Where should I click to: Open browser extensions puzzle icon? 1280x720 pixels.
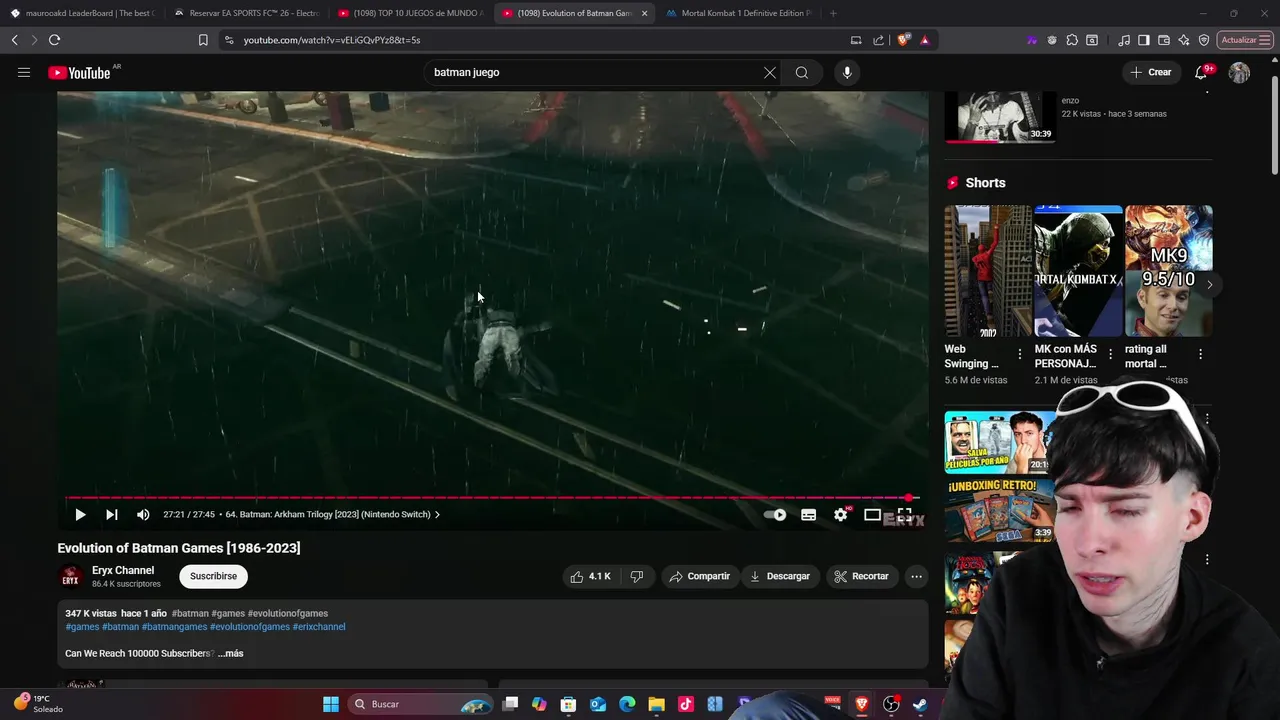pyautogui.click(x=1072, y=40)
